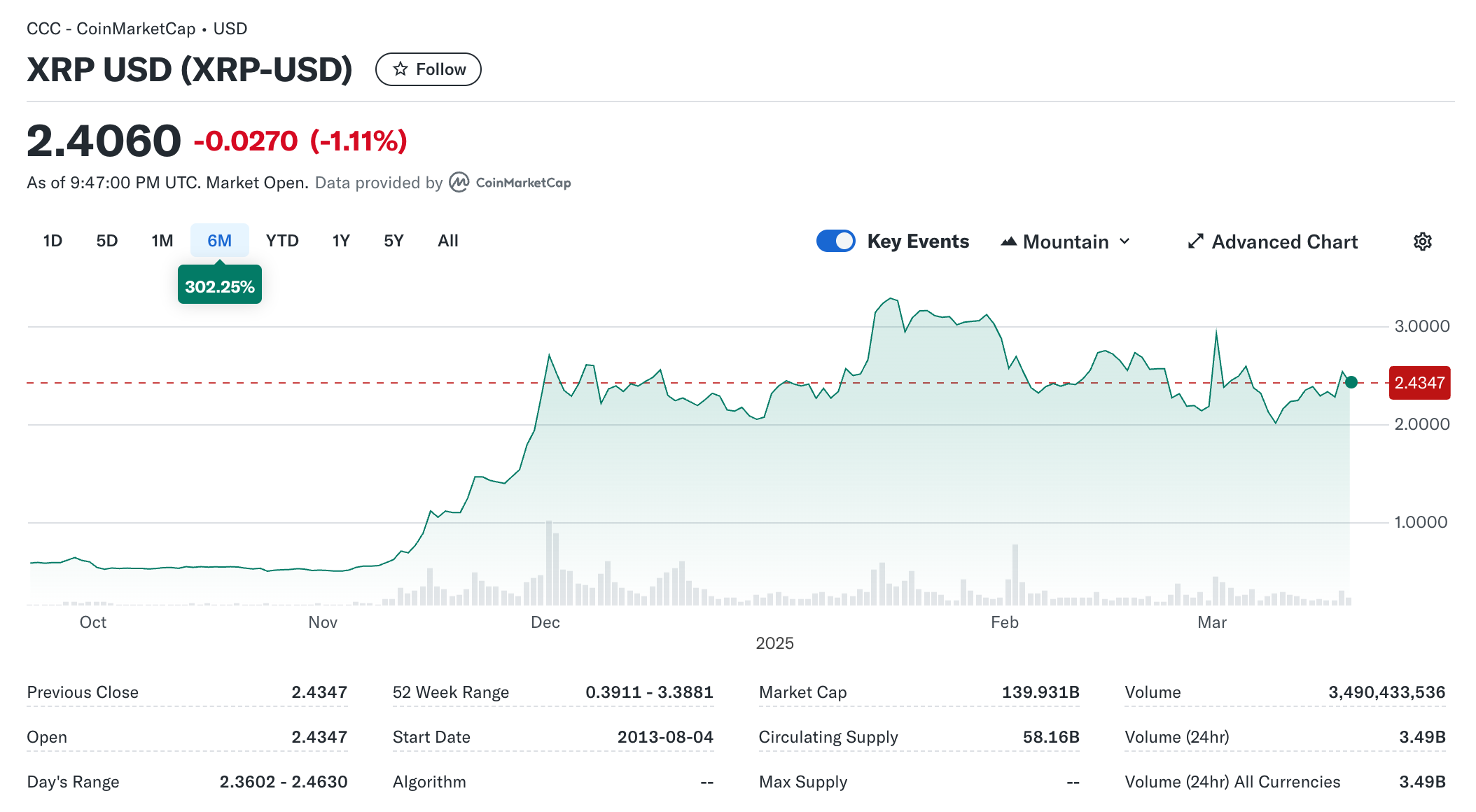Select the 1D time range tab

point(53,241)
